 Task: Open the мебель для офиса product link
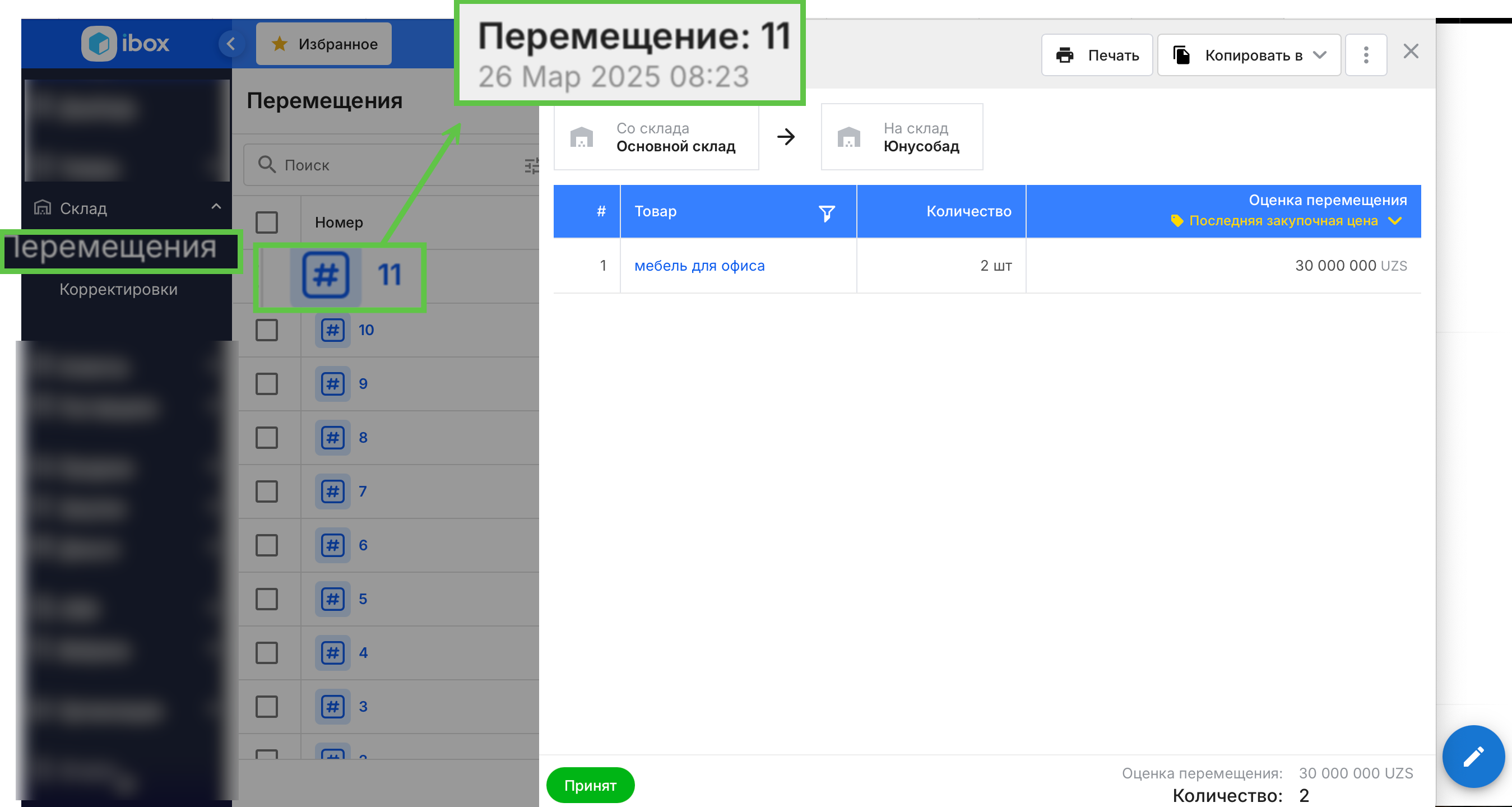(699, 266)
